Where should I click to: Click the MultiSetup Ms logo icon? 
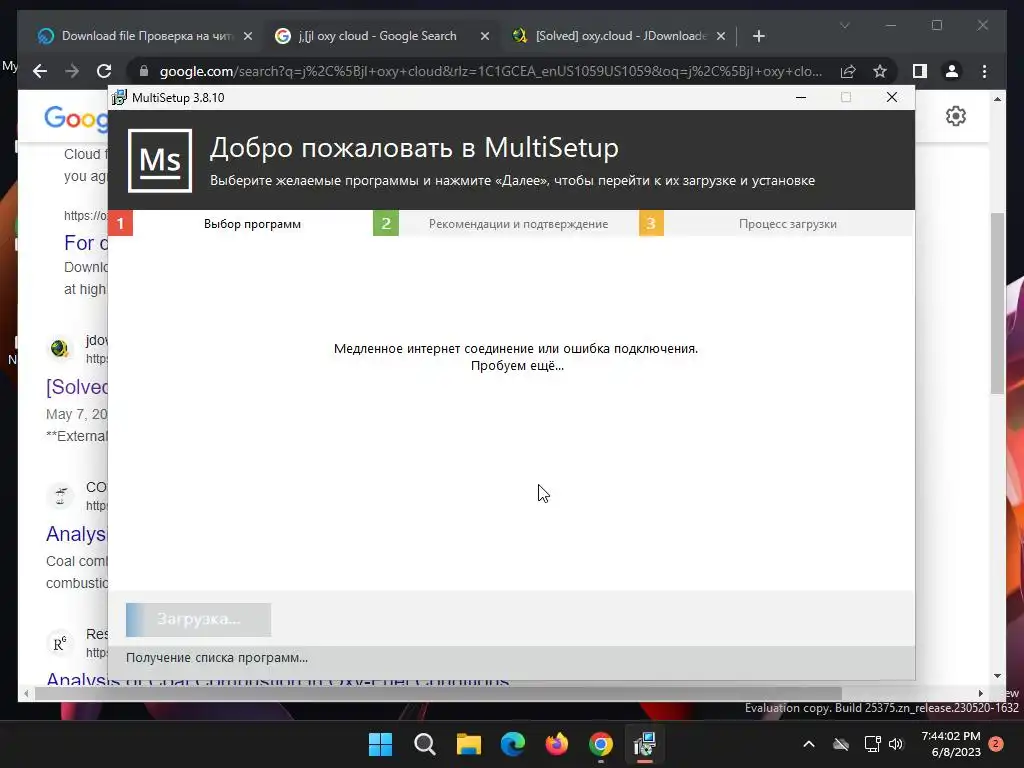pyautogui.click(x=160, y=161)
